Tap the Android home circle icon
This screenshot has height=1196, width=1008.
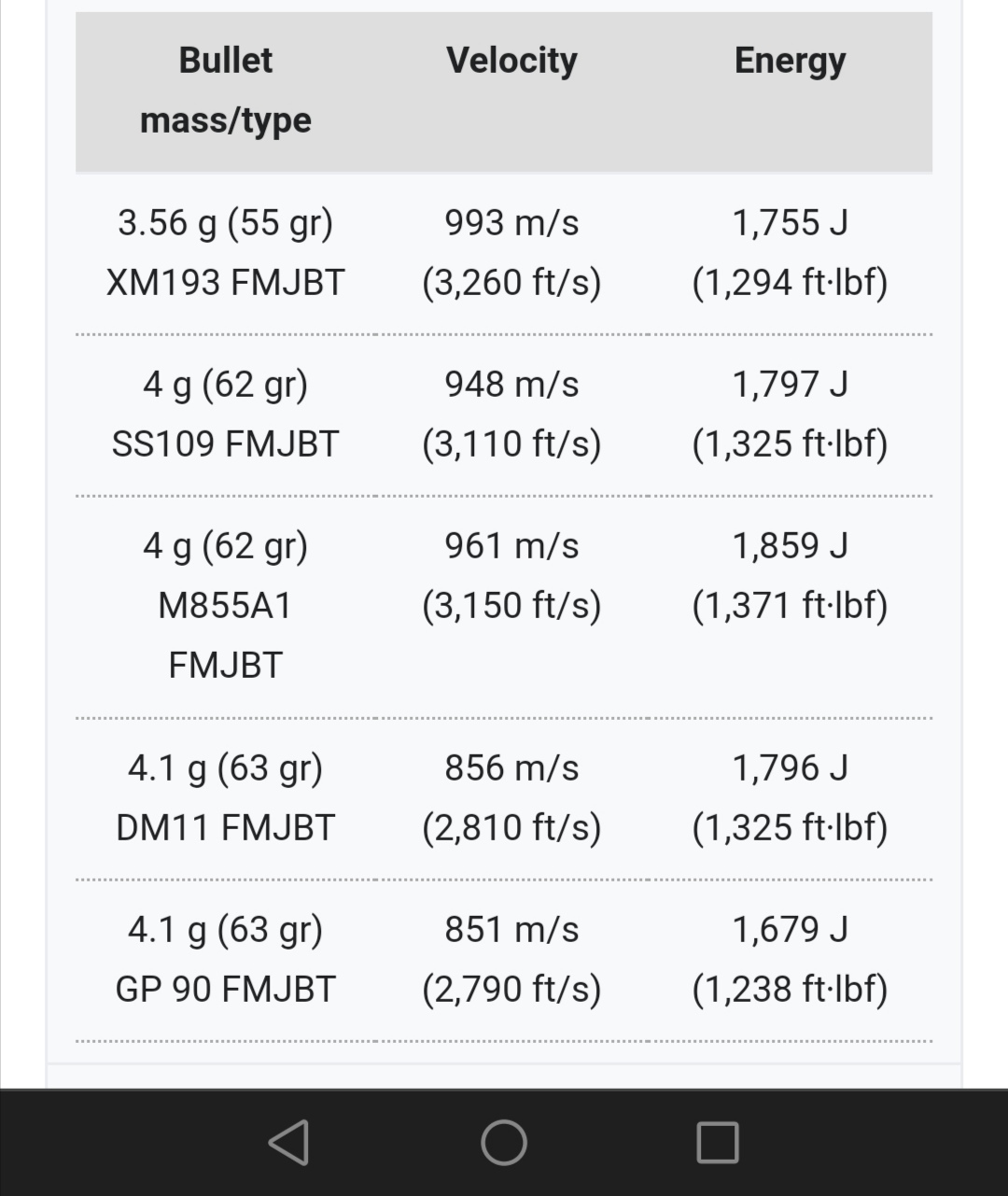[504, 1142]
